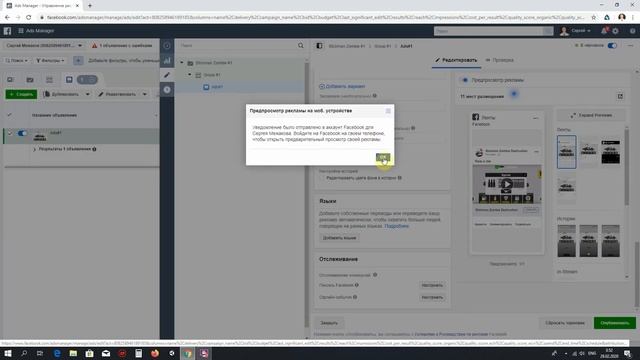Select the first stories placement thumbnail
This screenshot has width=640, height=360.
pos(567,241)
